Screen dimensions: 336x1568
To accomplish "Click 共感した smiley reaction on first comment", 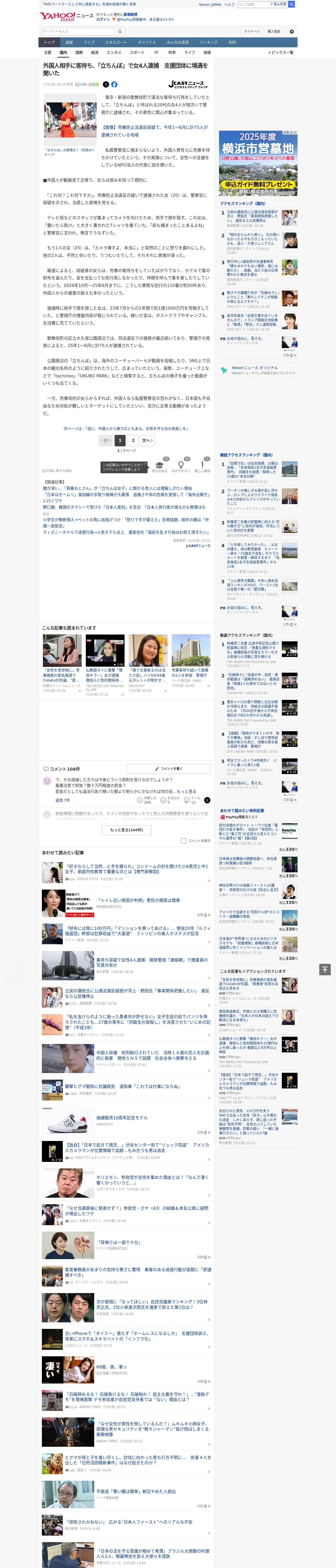I will click(140, 800).
